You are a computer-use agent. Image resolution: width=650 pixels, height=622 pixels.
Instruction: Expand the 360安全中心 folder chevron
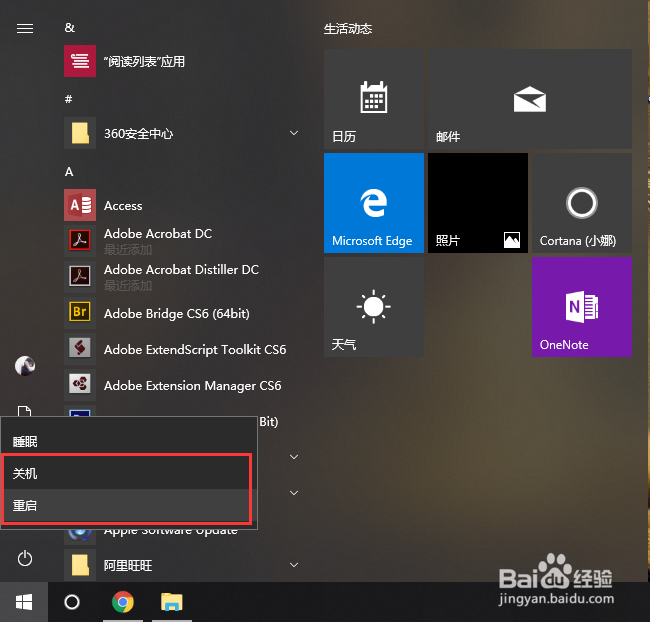[x=294, y=133]
